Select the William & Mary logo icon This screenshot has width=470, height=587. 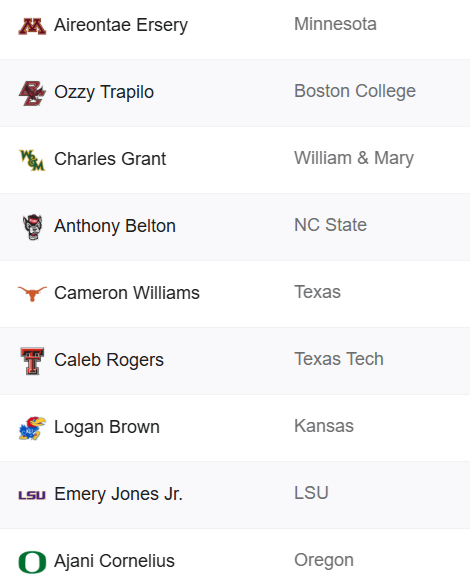pos(32,160)
